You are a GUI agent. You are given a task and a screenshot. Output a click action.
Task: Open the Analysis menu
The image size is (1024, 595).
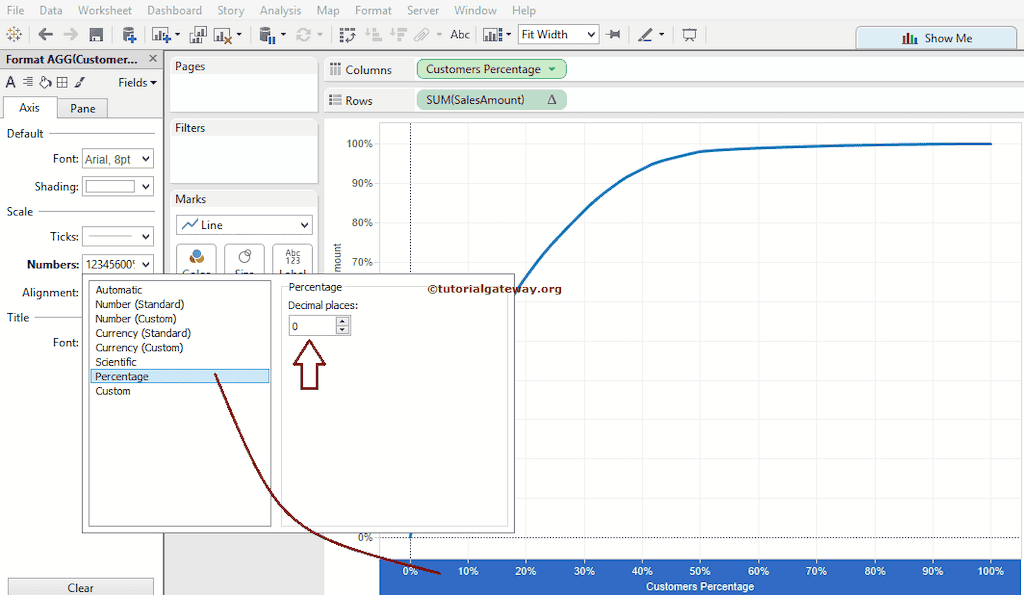click(280, 10)
